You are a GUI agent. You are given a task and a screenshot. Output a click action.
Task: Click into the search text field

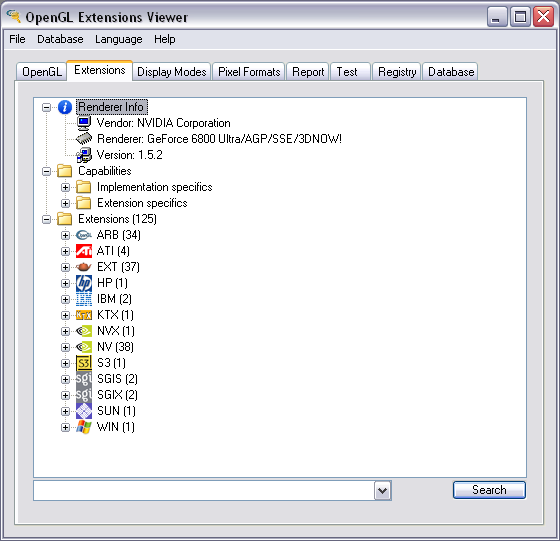point(204,491)
